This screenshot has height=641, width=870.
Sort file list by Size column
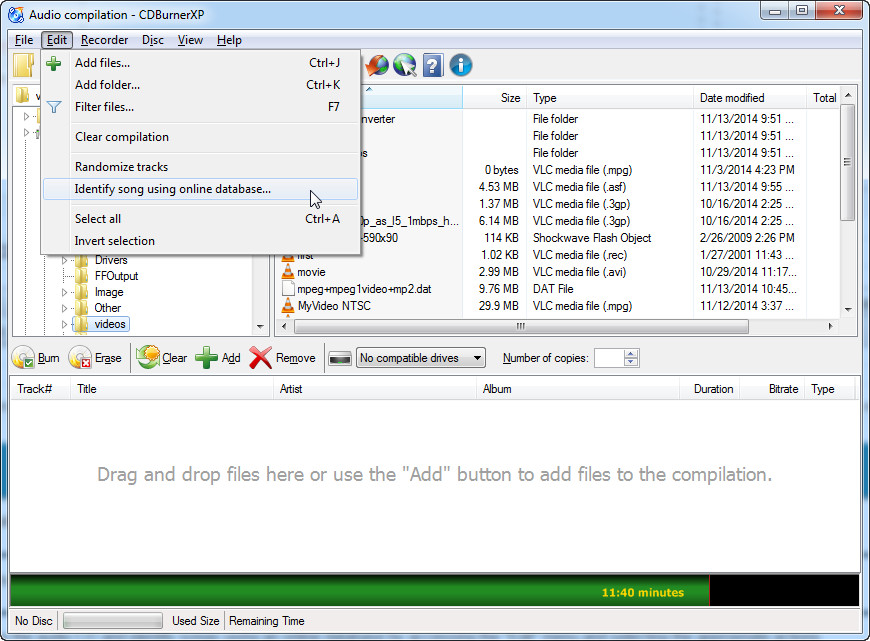click(x=495, y=98)
